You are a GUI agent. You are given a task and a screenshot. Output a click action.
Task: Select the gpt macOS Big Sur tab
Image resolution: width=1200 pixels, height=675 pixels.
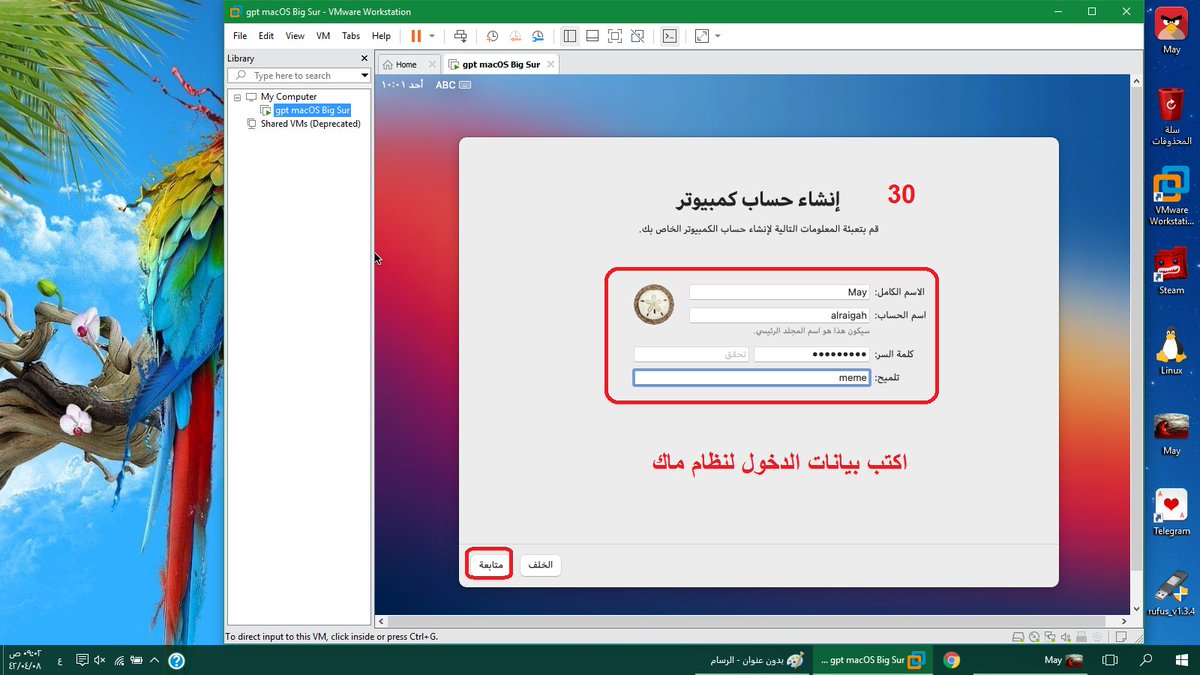pos(501,64)
